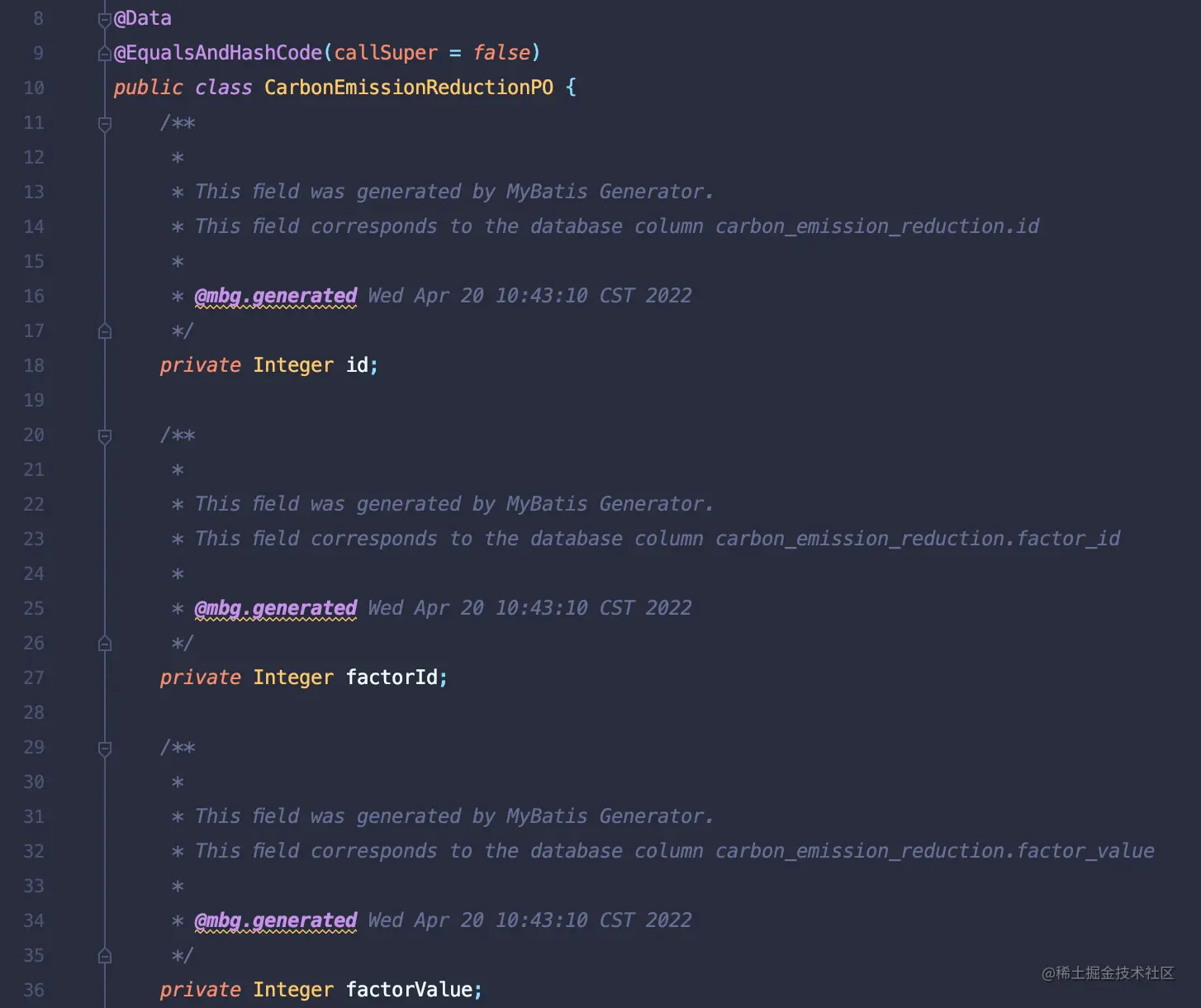Click line number 18 in the gutter

pyautogui.click(x=34, y=365)
